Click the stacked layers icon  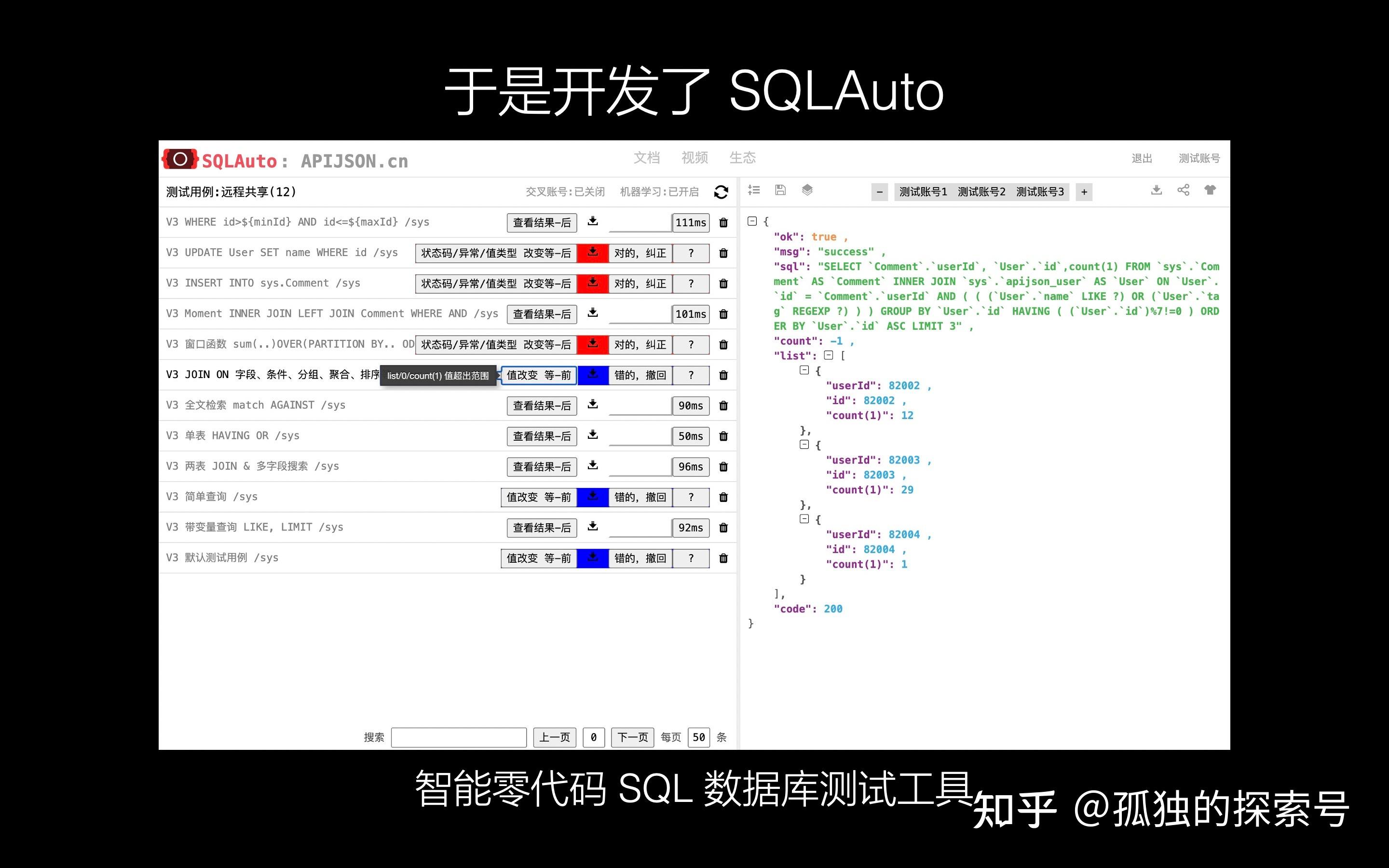coord(807,190)
